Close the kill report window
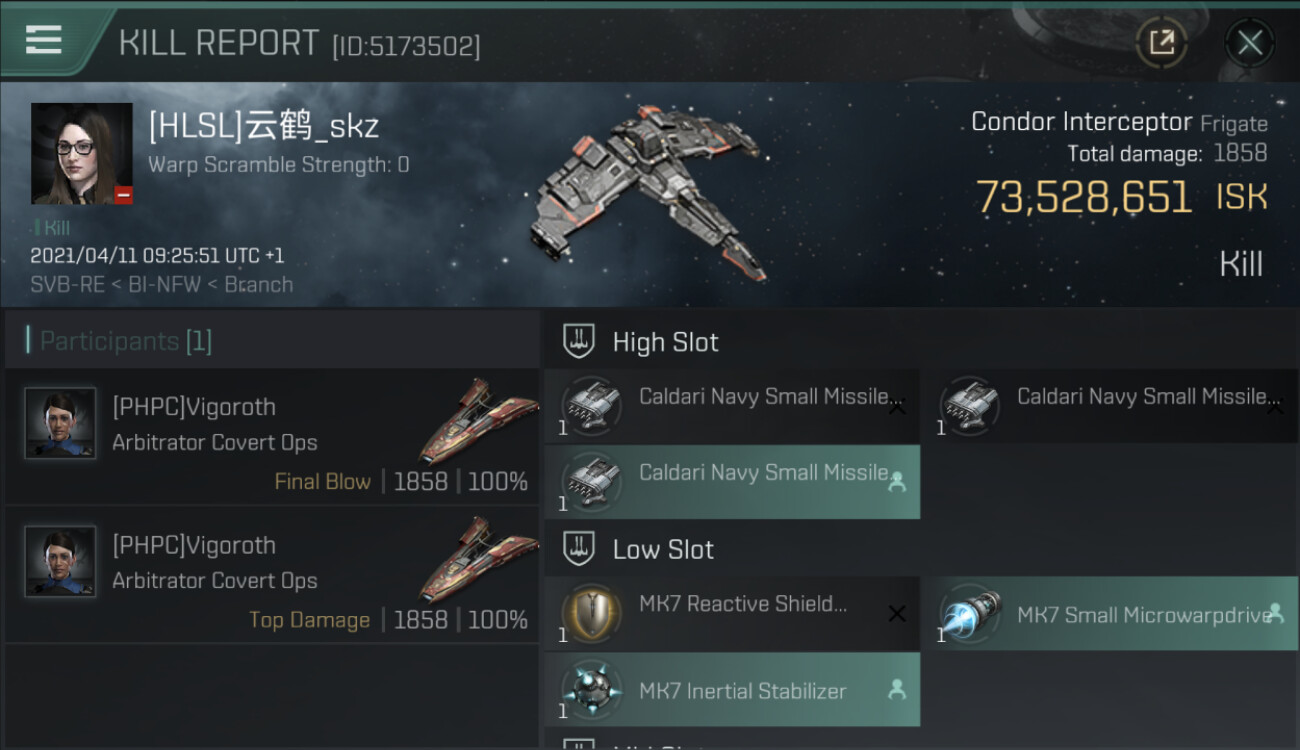Screen dimensions: 1300x750 point(1249,43)
